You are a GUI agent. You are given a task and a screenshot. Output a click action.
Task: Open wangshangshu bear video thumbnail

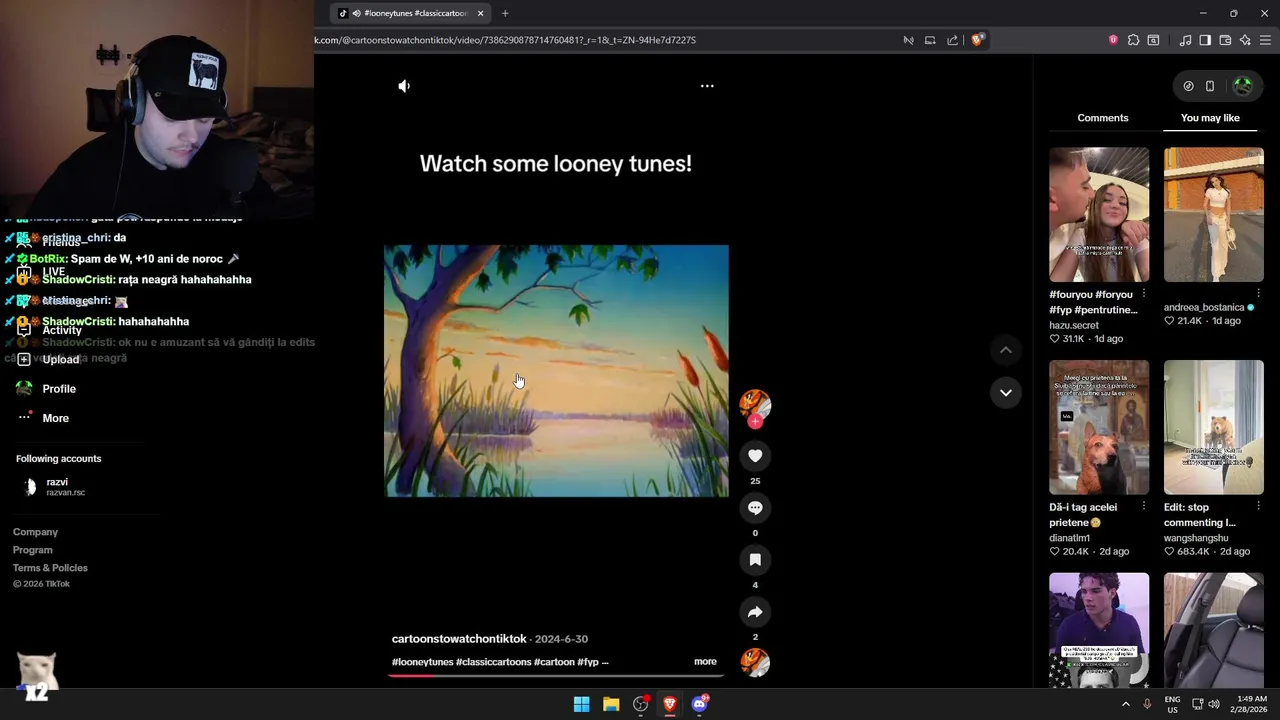click(1214, 427)
